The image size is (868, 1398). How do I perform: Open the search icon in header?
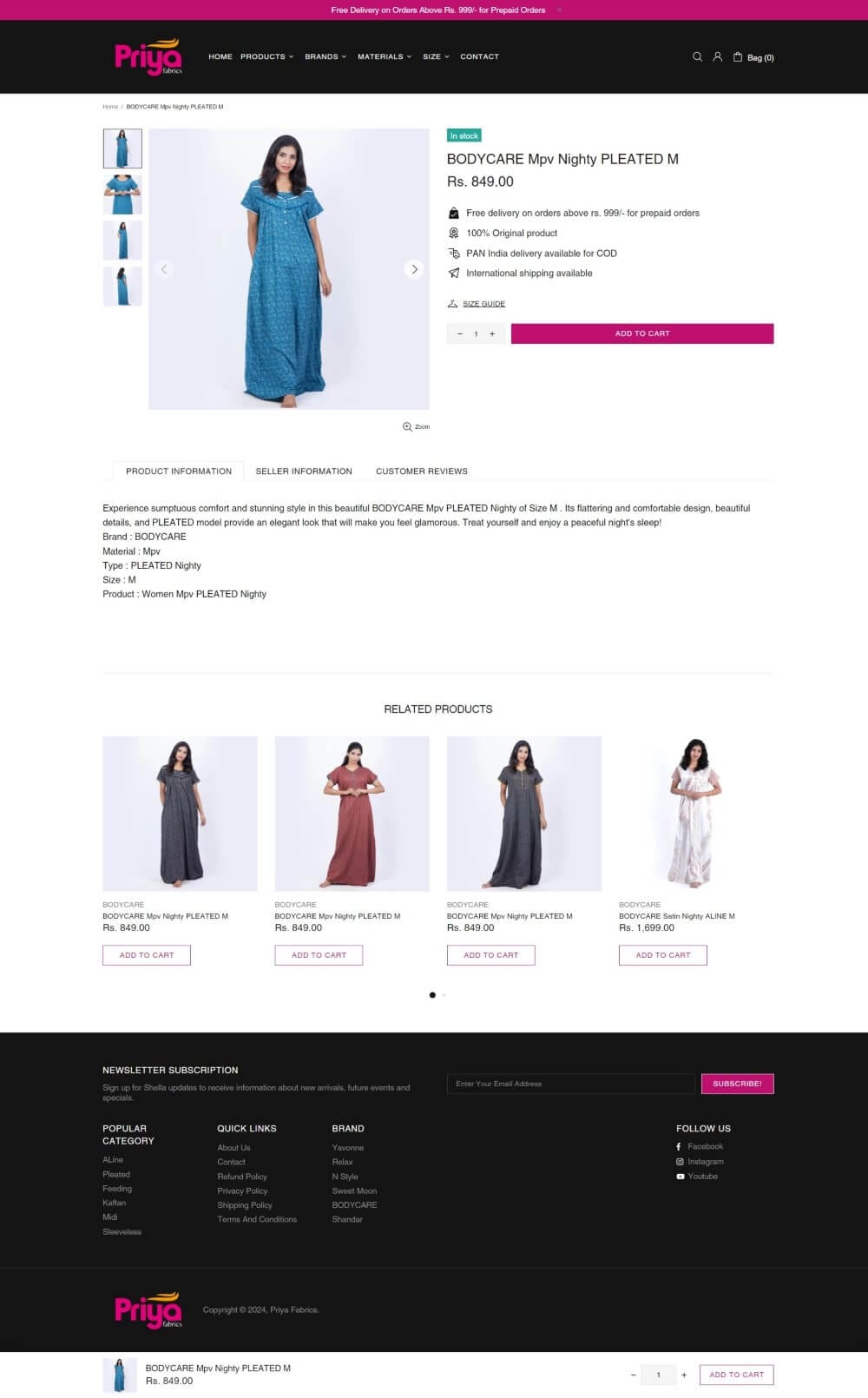(697, 56)
